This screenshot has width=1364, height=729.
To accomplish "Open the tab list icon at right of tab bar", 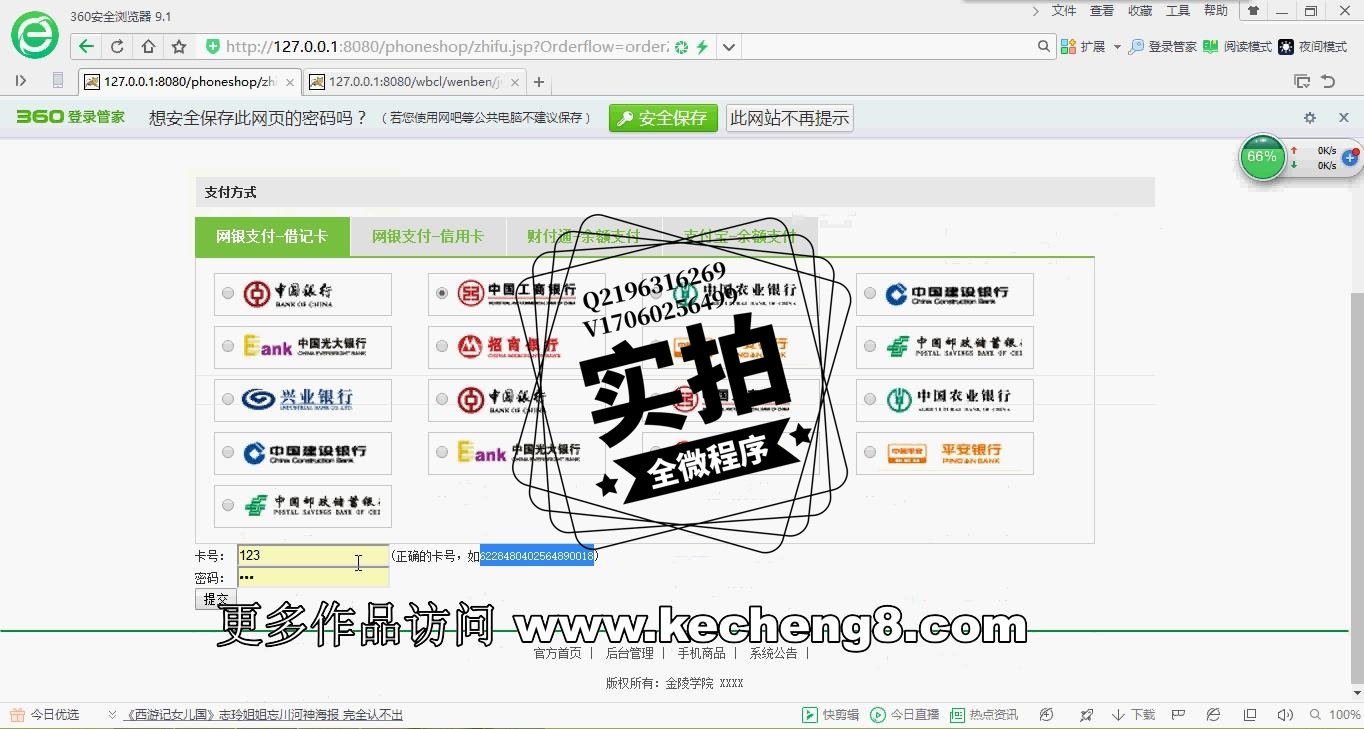I will [x=1302, y=81].
